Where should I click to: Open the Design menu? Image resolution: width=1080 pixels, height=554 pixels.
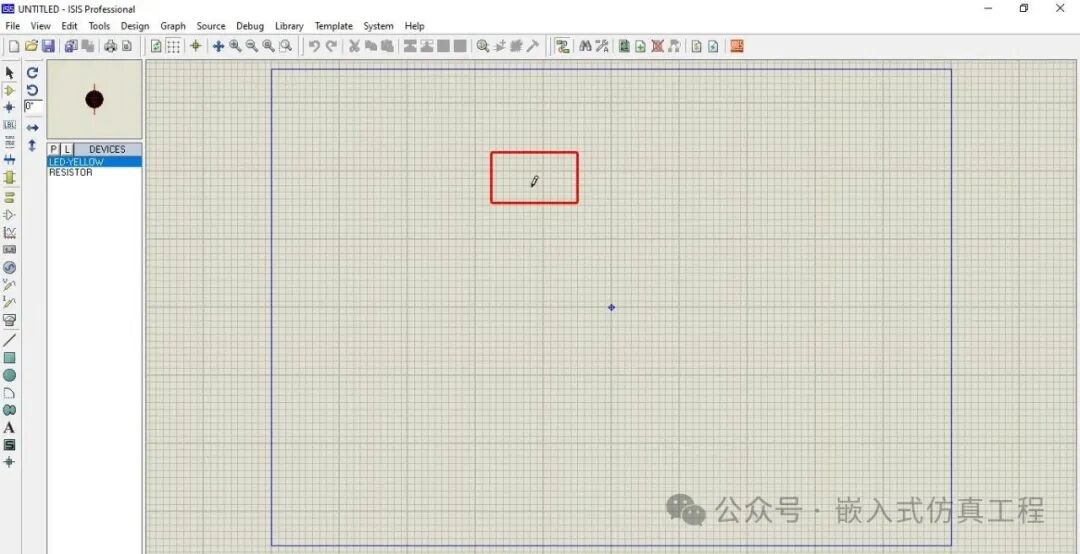tap(135, 26)
